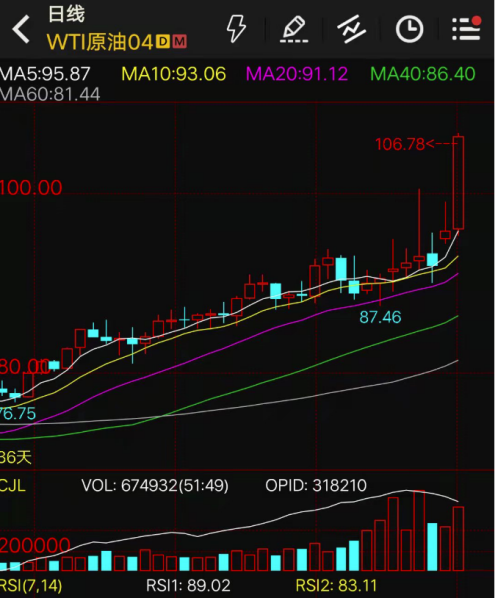Open the clock time period icon
The height and width of the screenshot is (598, 498).
pyautogui.click(x=409, y=29)
